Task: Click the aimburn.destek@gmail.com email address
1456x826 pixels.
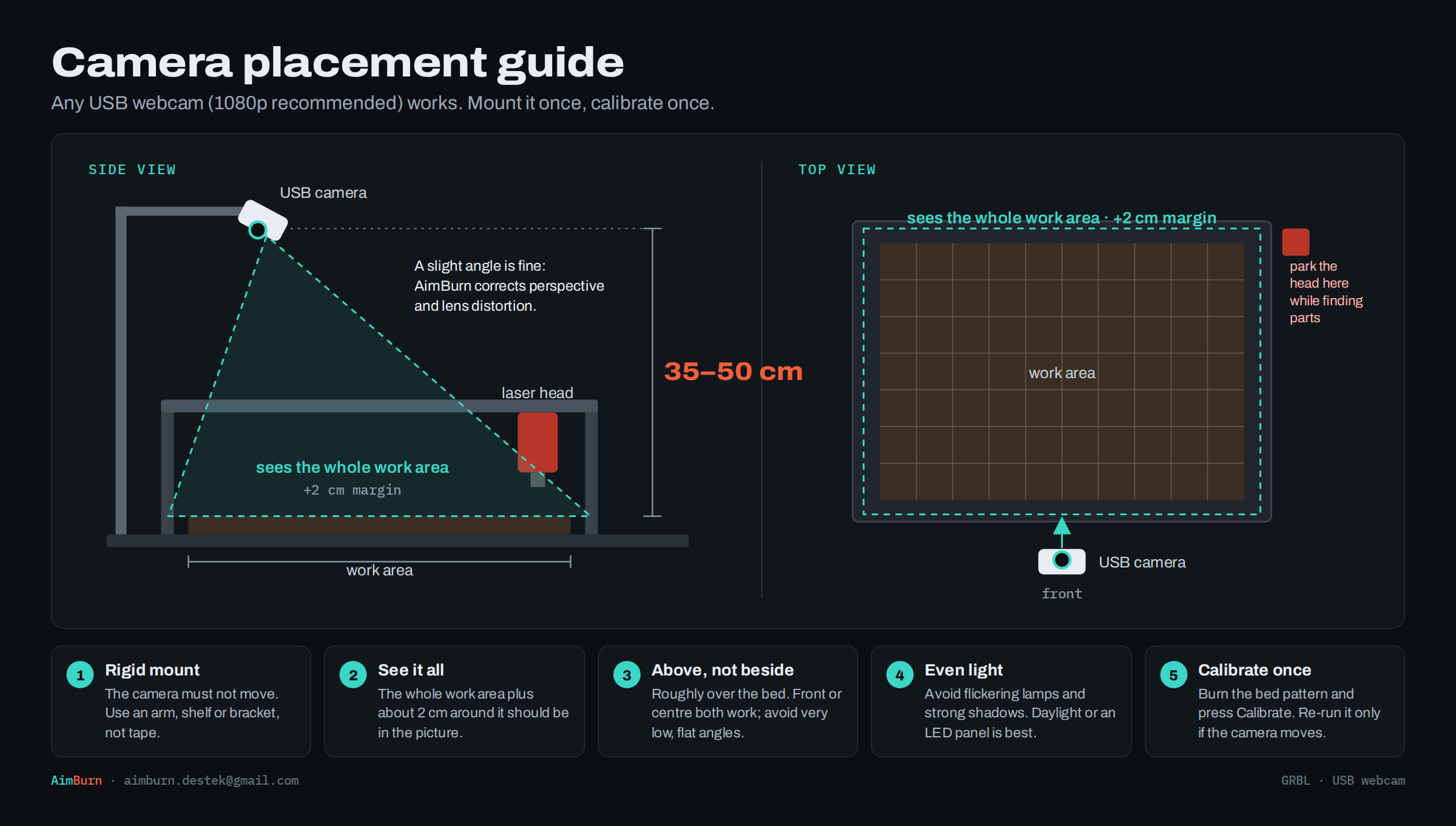Action: tap(211, 780)
